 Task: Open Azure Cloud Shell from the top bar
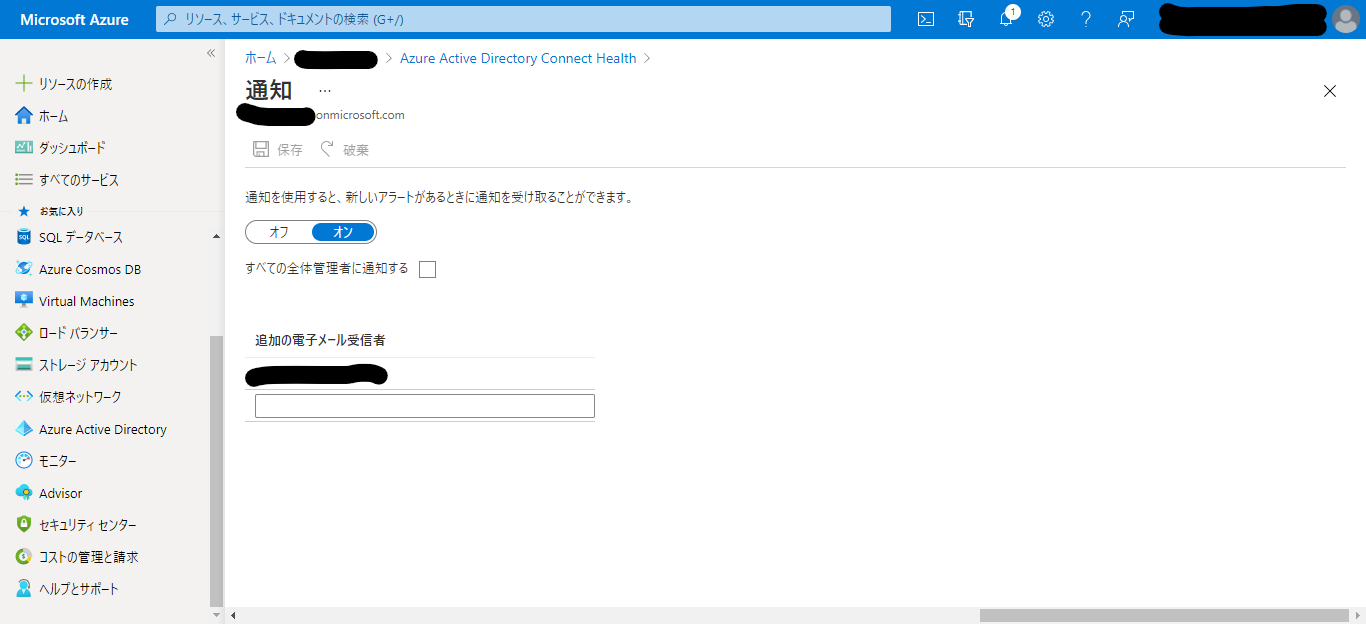[925, 18]
